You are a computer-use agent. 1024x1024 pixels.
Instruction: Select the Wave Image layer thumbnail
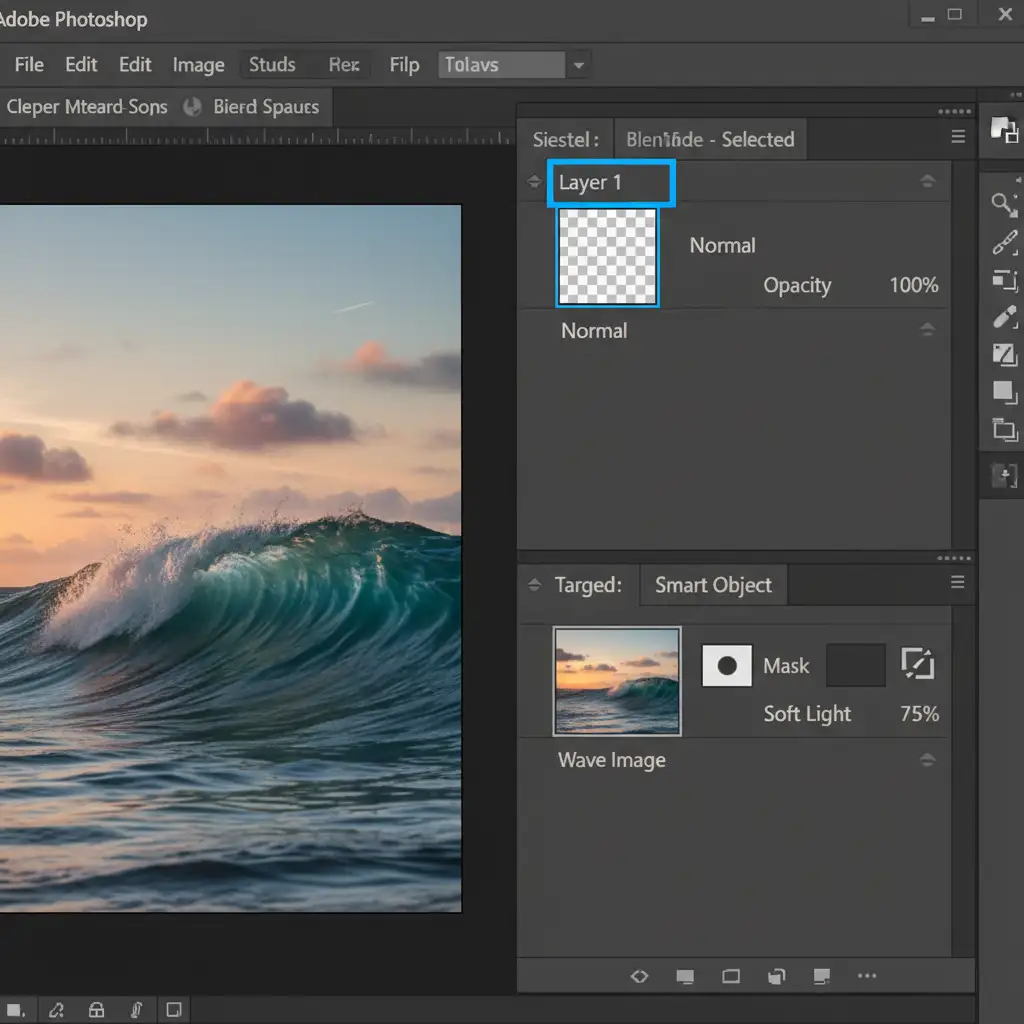617,681
